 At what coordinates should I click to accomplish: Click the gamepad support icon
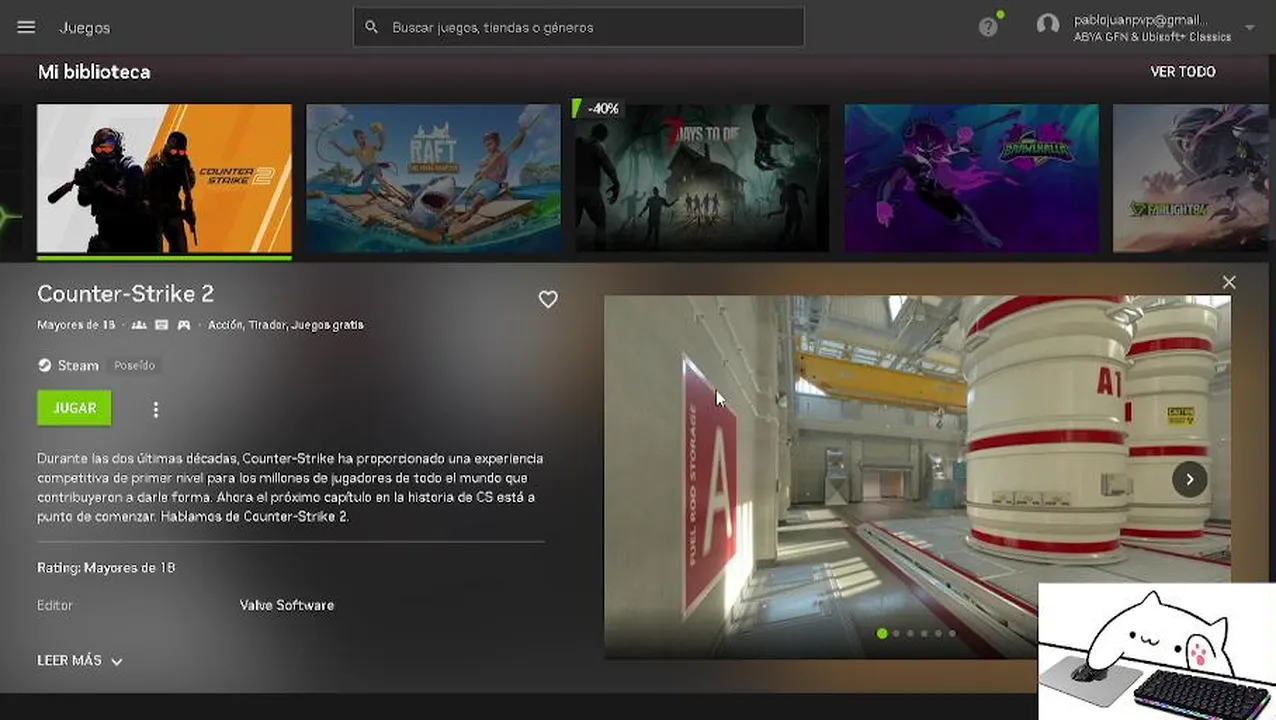(184, 325)
